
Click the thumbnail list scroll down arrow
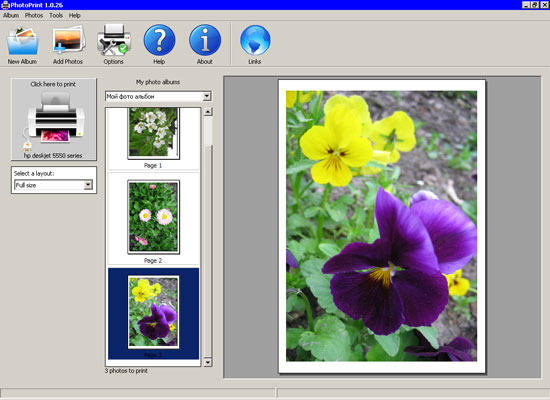(x=208, y=362)
